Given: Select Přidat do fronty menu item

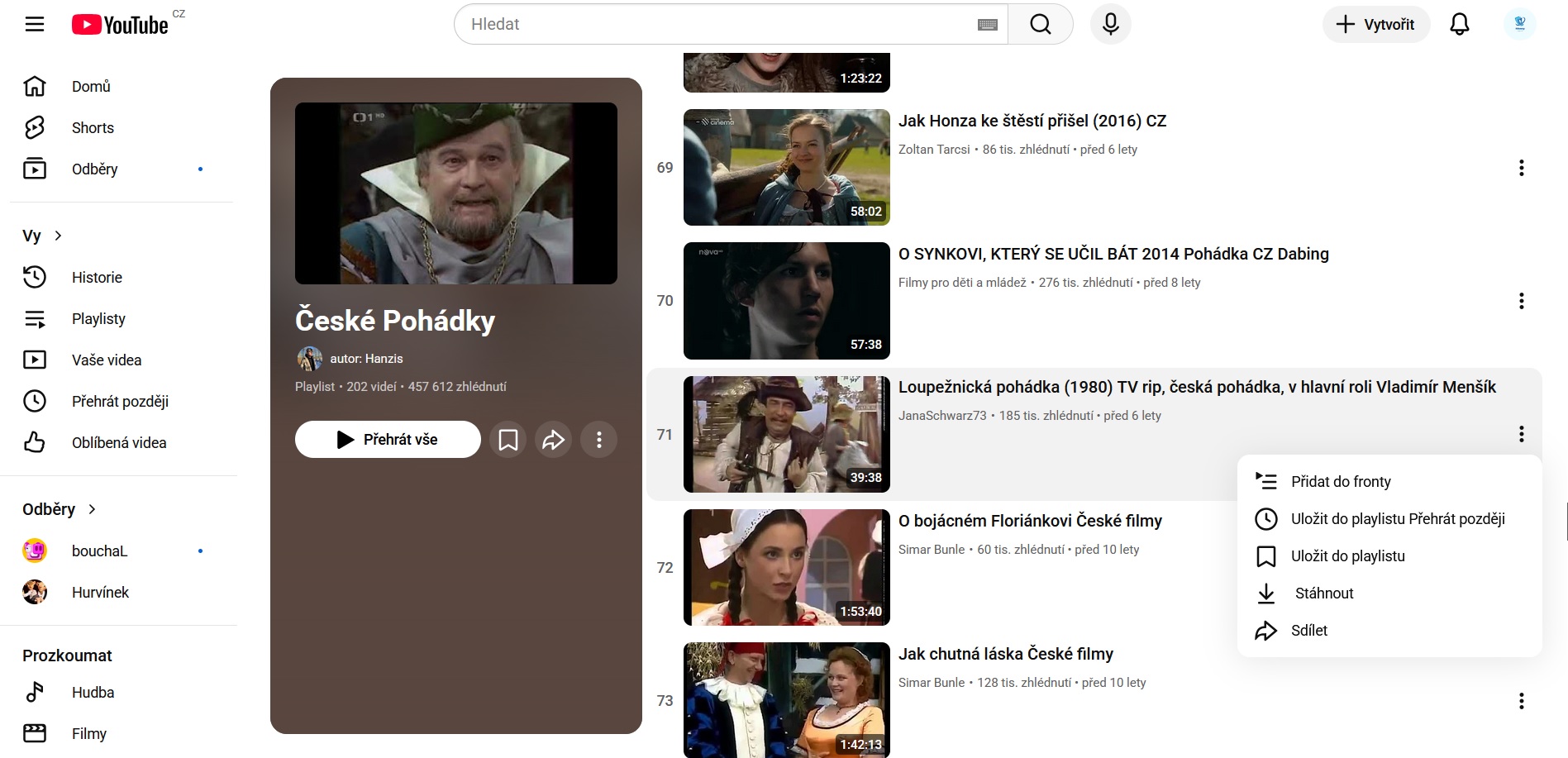Looking at the screenshot, I should [1340, 481].
